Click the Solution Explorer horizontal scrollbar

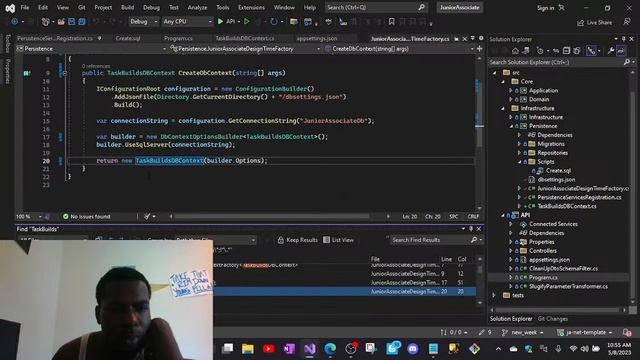[557, 310]
